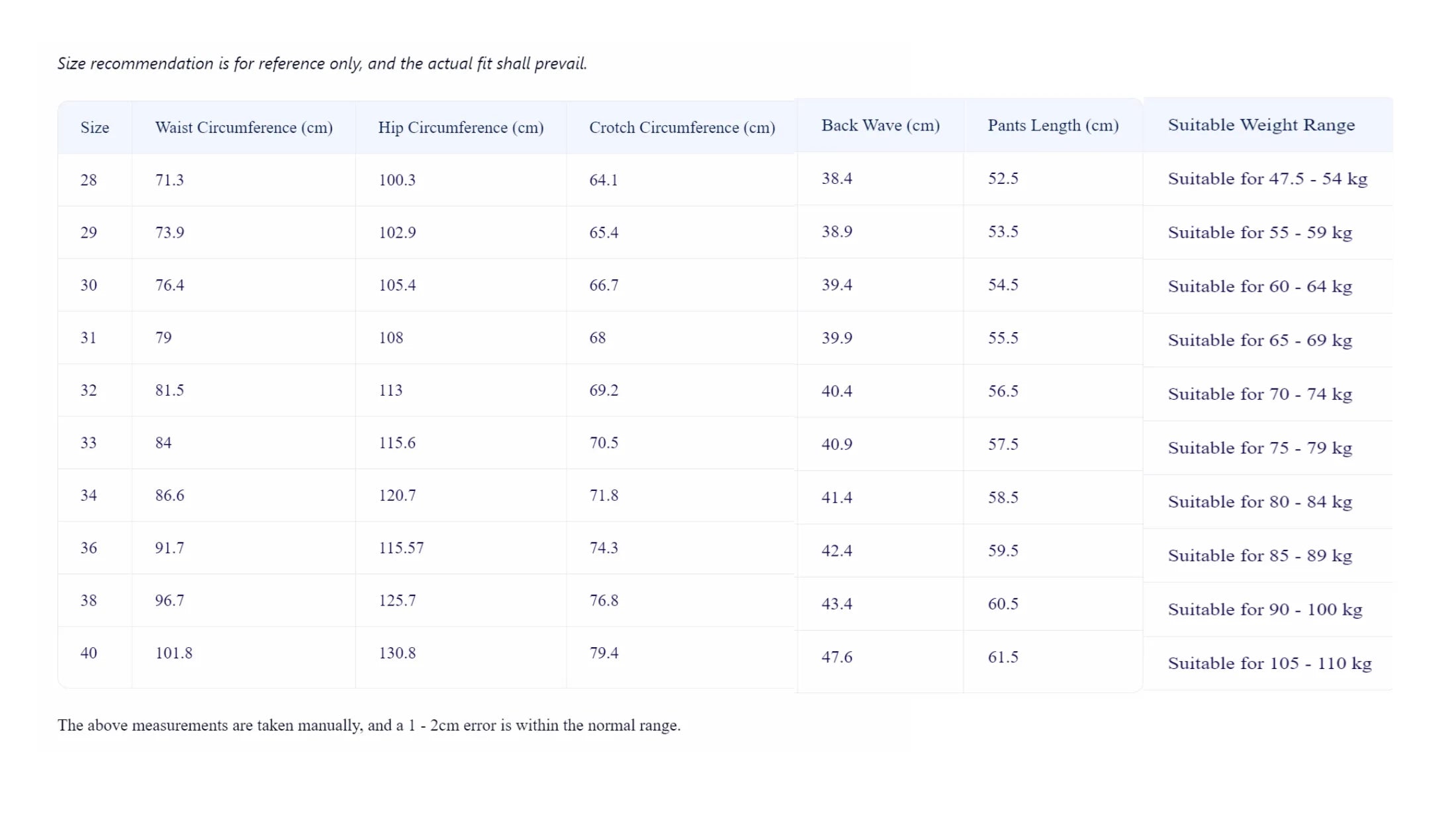Select crotch circumference value 79.4
Viewport: 1456px width, 839px height.
(604, 653)
